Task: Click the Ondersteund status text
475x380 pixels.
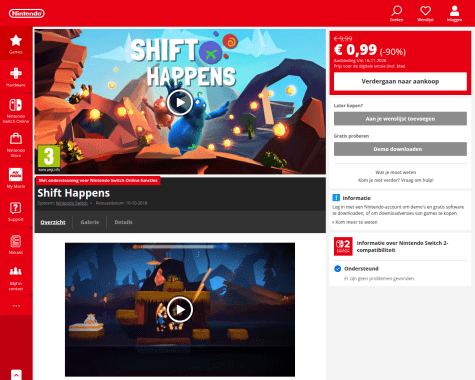Action: [x=361, y=269]
